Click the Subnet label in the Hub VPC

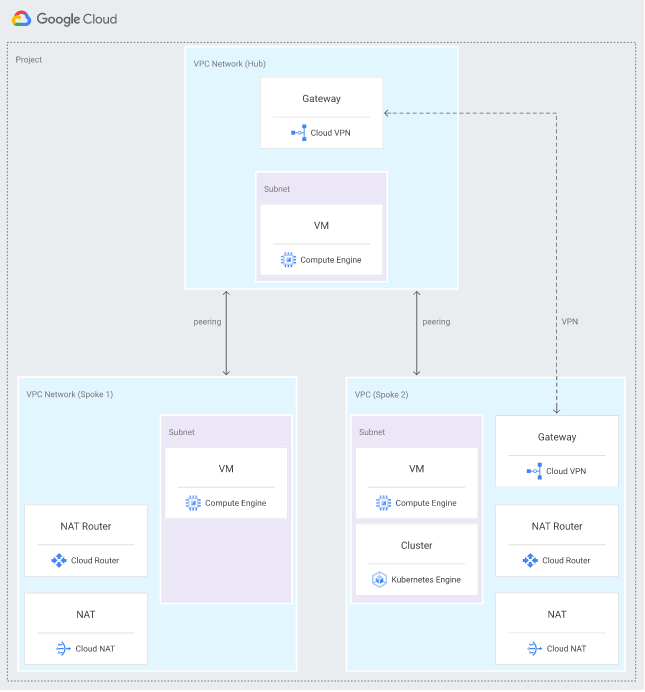(x=277, y=189)
